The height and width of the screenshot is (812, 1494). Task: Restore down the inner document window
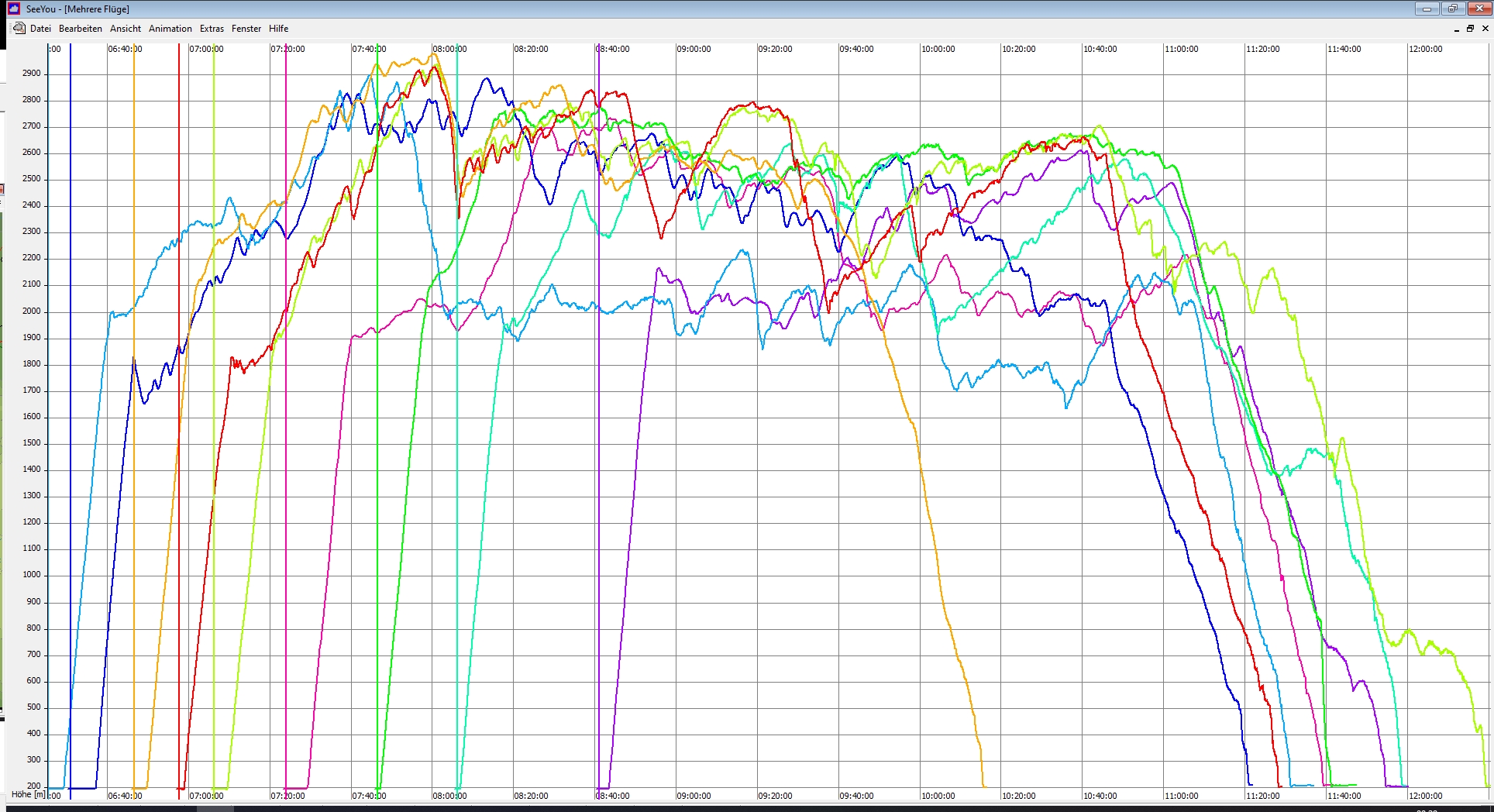point(1470,29)
